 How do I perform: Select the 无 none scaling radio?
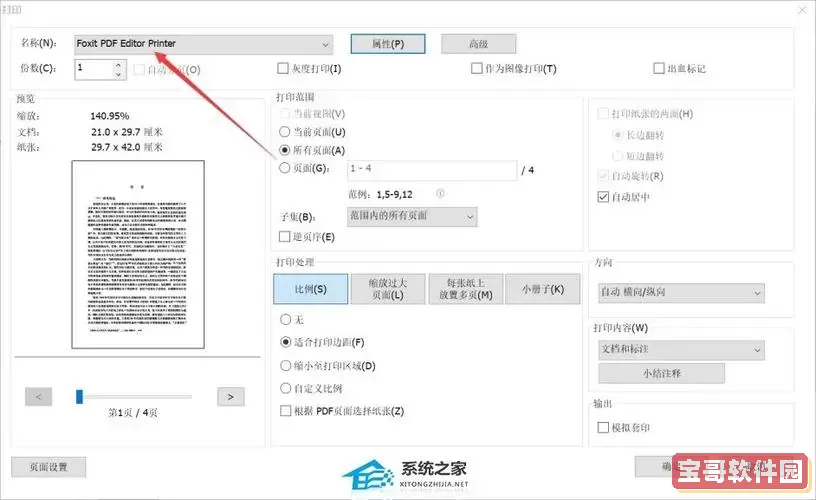286,319
